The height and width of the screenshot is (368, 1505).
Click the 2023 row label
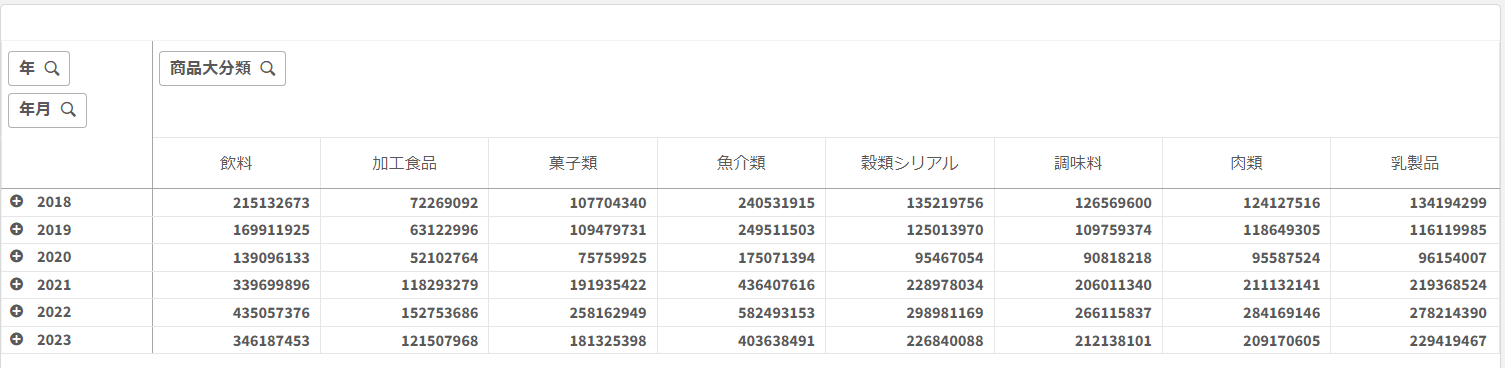(x=54, y=340)
